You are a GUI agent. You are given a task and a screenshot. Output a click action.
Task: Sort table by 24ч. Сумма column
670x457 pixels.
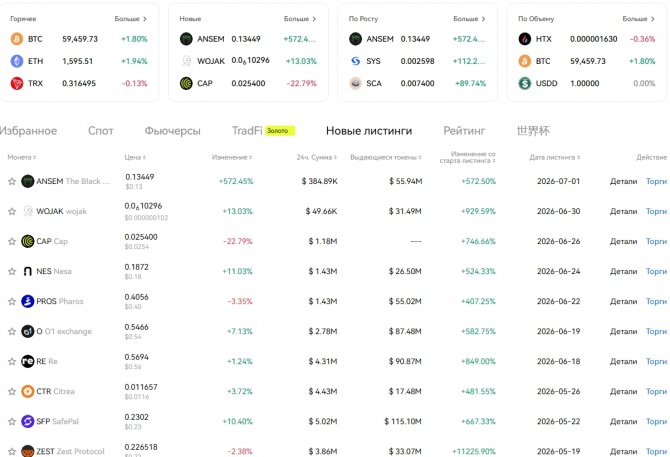[x=317, y=157]
